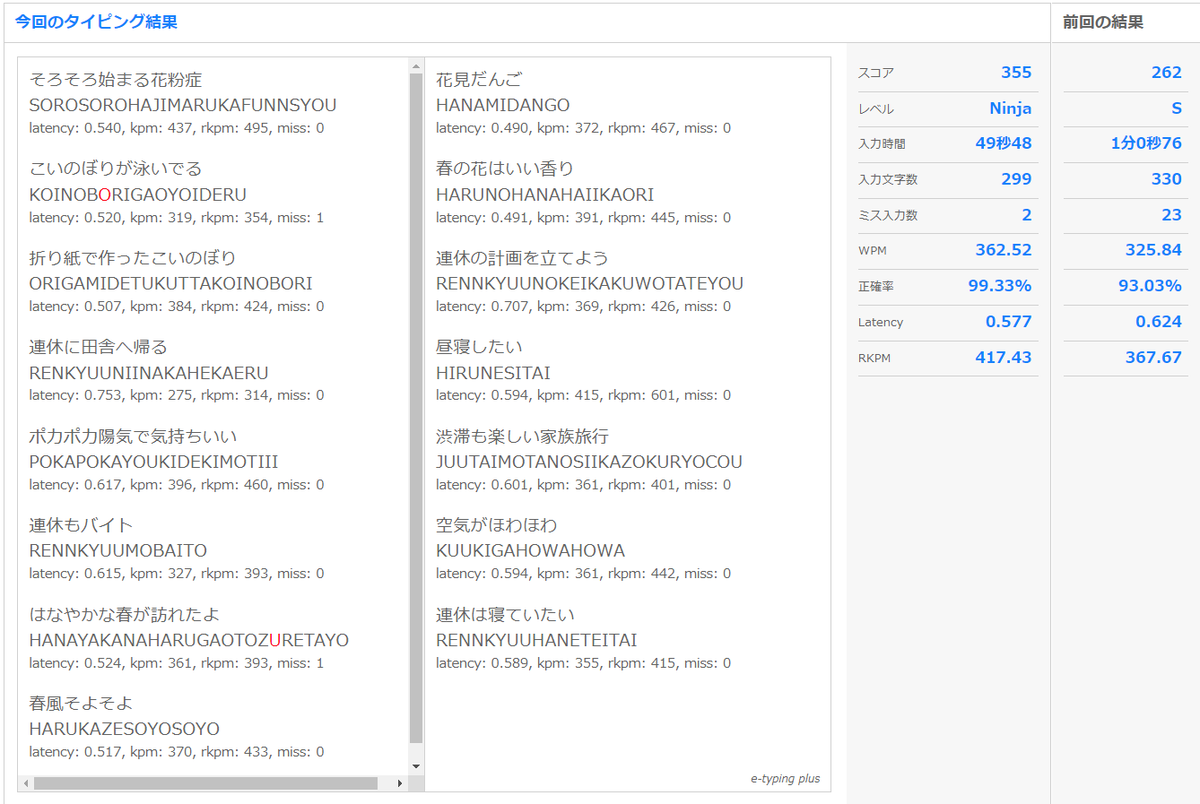The image size is (1200, 804).
Task: Click stats line with rkpm 601
Action: point(583,395)
